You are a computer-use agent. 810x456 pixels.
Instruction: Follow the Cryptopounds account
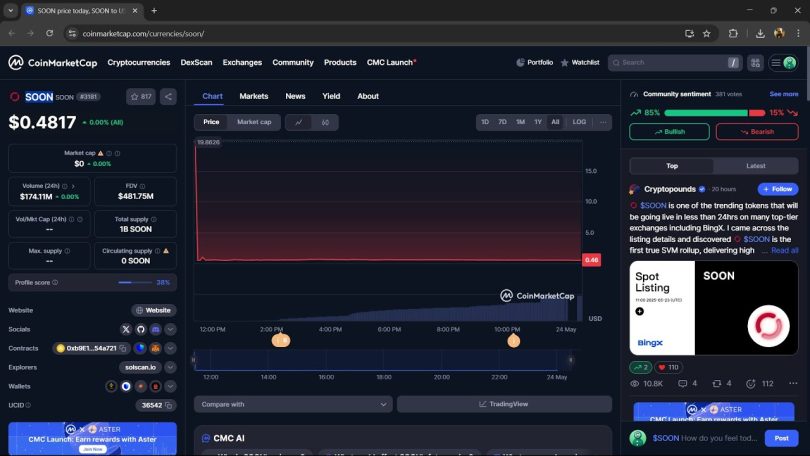pyautogui.click(x=777, y=189)
